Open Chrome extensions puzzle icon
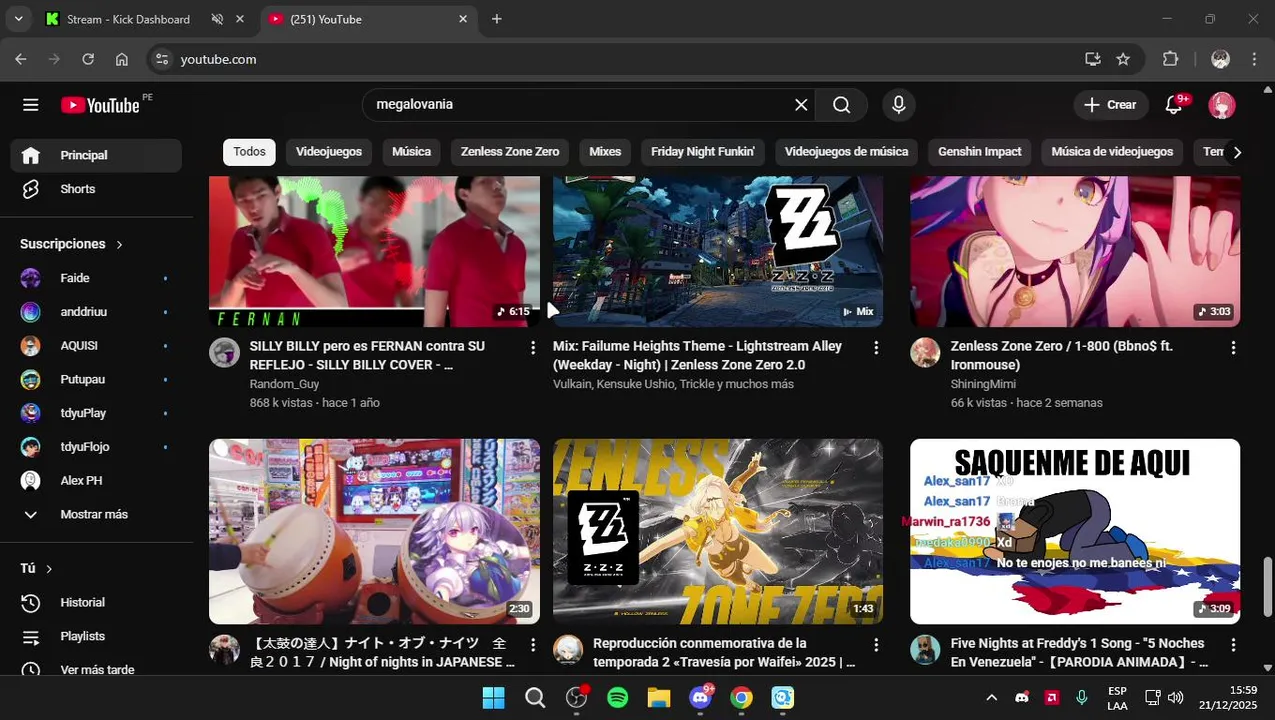1275x720 pixels. pyautogui.click(x=1170, y=59)
